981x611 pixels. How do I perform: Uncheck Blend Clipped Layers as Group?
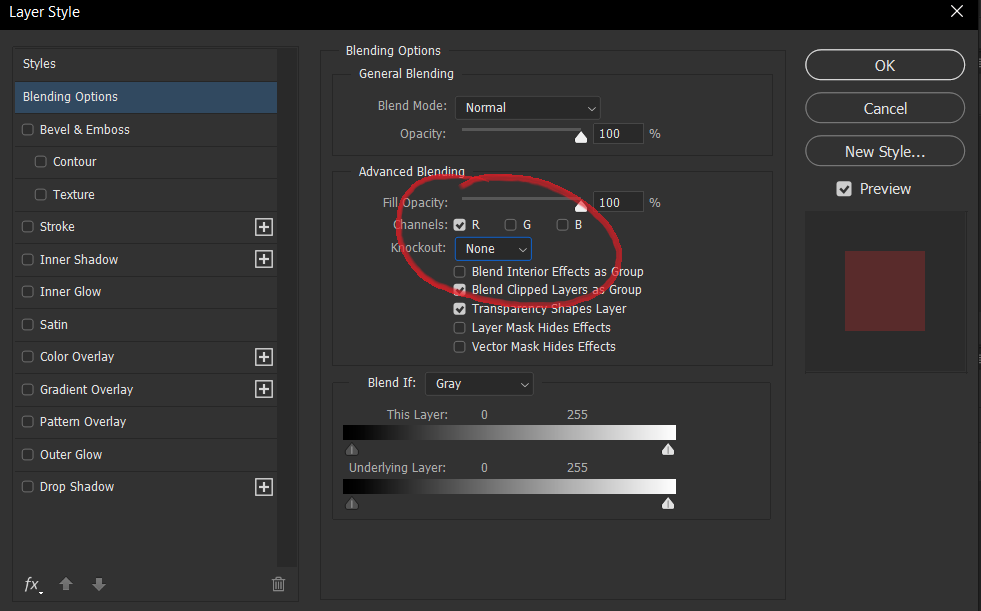point(460,290)
